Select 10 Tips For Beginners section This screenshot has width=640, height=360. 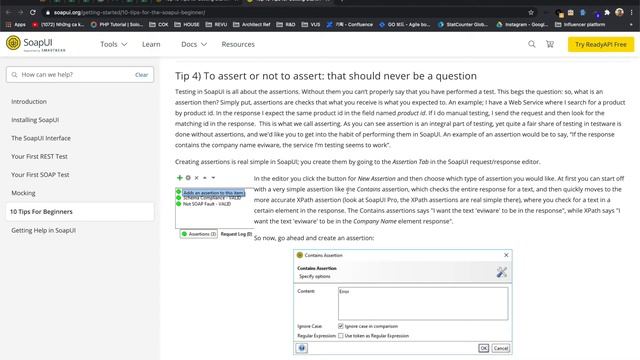80,211
